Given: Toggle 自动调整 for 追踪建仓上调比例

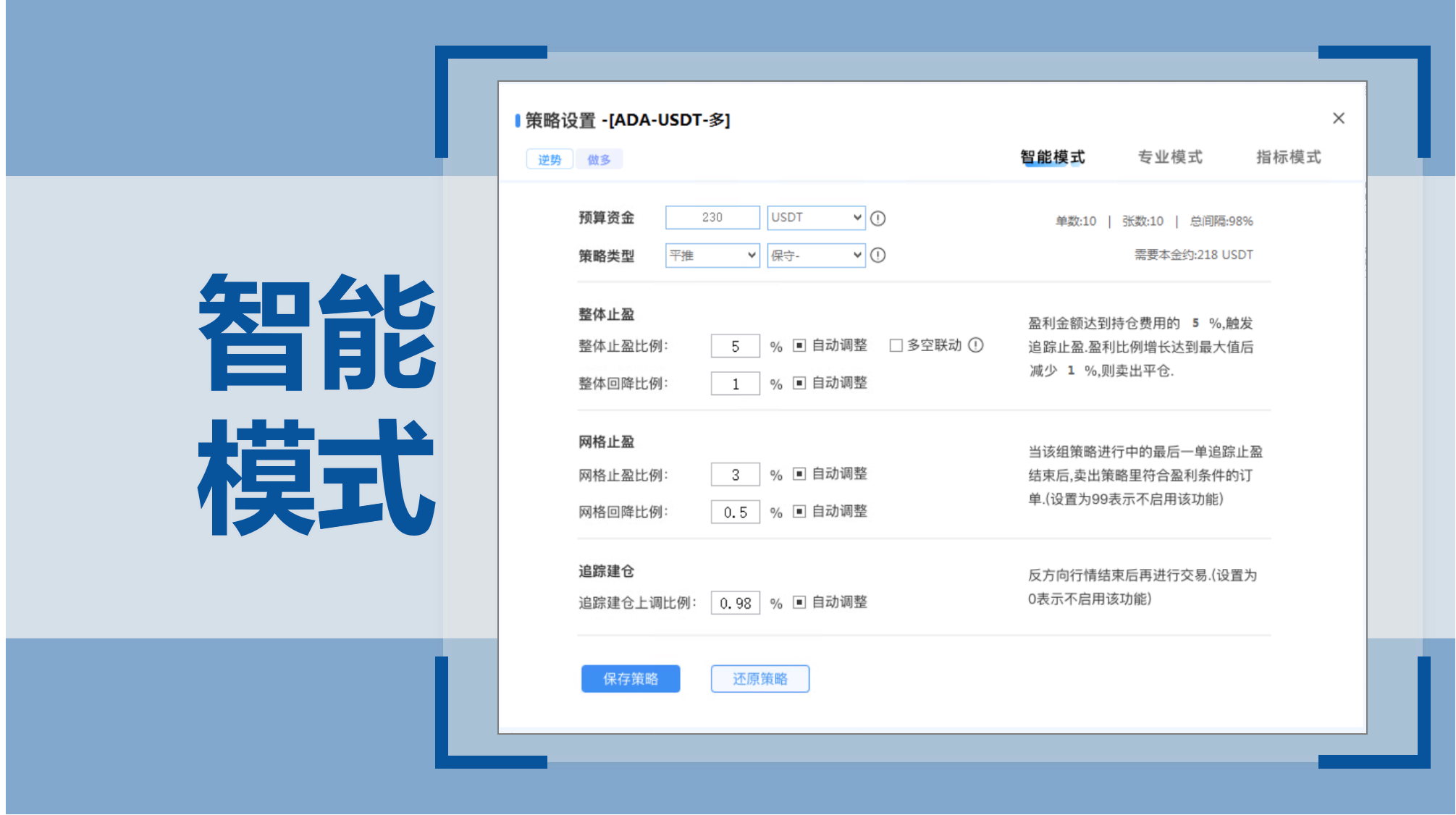Looking at the screenshot, I should pyautogui.click(x=799, y=601).
